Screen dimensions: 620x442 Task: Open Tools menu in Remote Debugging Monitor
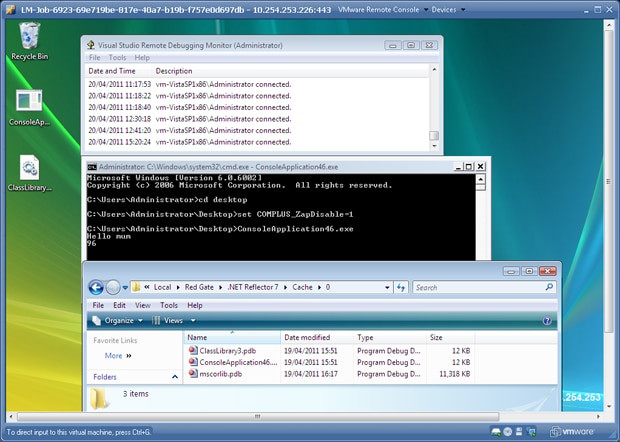point(117,58)
